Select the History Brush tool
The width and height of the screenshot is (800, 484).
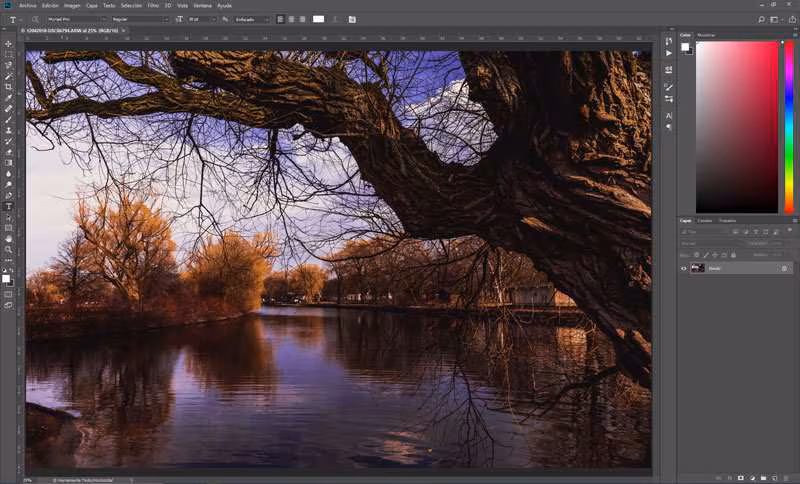(x=8, y=141)
